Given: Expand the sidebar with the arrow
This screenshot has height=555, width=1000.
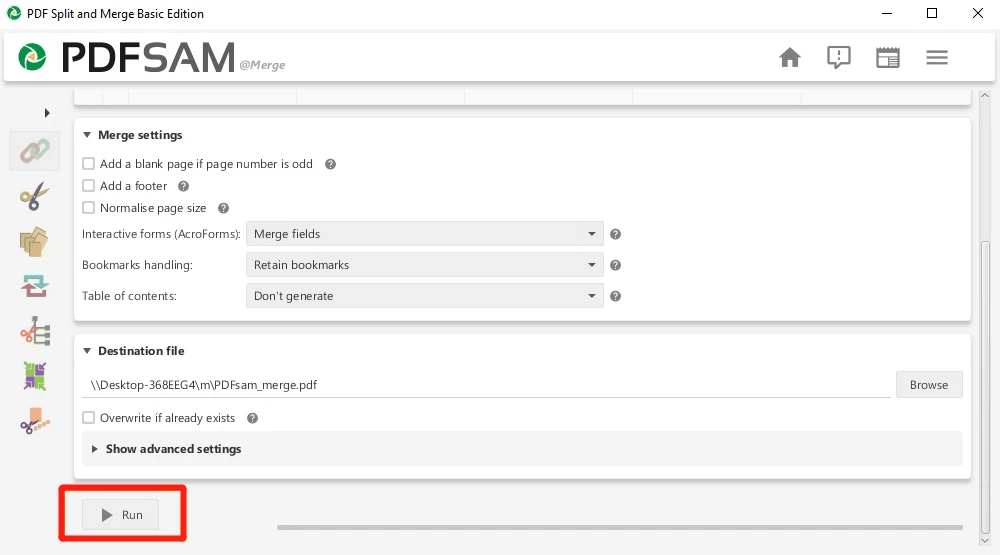Looking at the screenshot, I should coord(47,113).
